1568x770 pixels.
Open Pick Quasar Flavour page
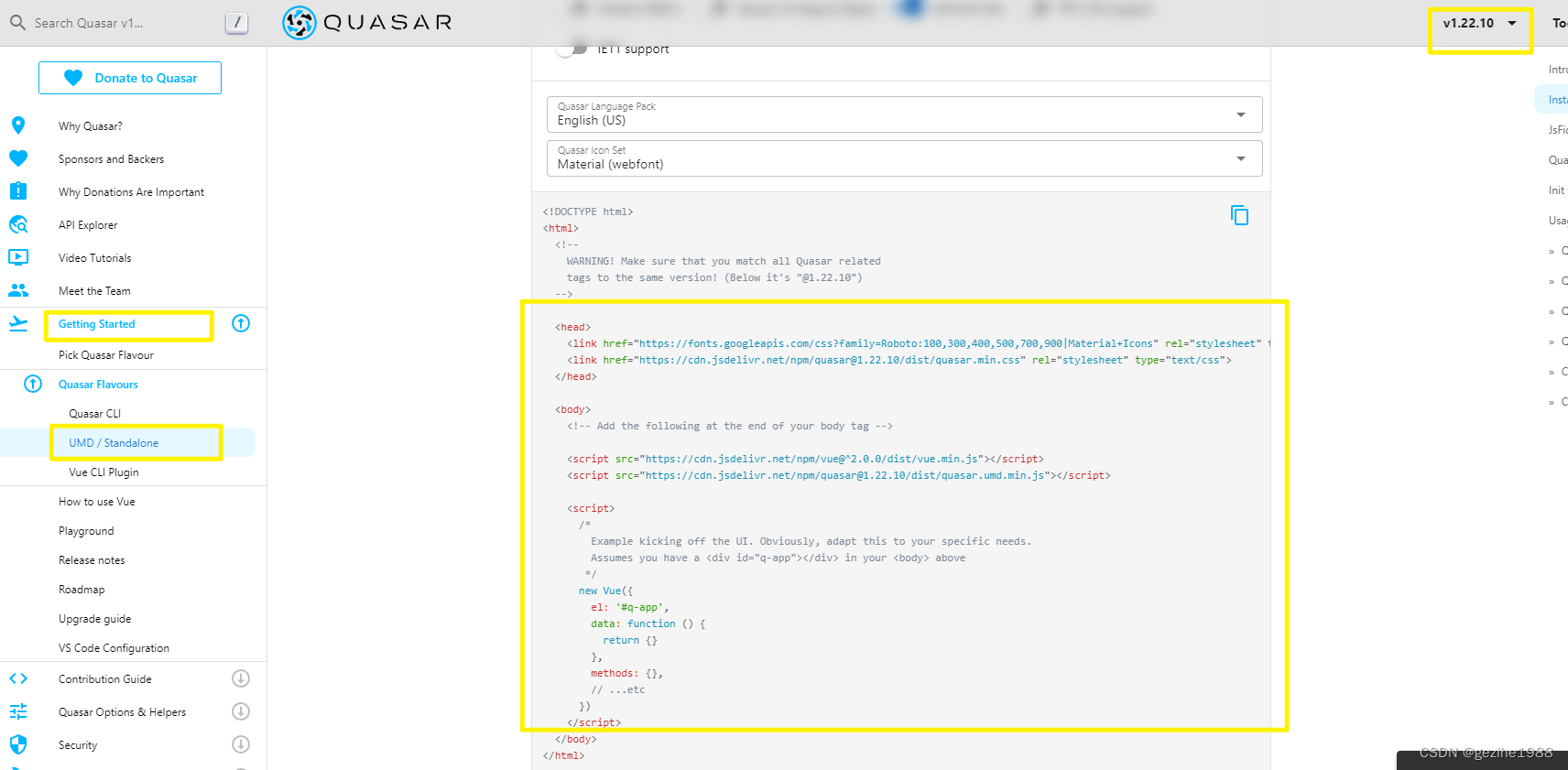tap(106, 355)
